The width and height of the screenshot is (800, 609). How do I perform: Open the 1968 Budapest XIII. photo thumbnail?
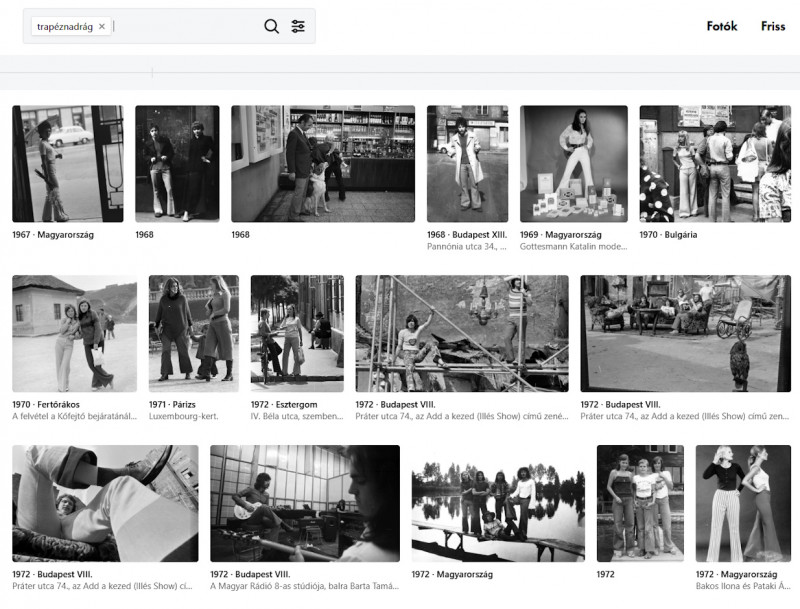[467, 164]
